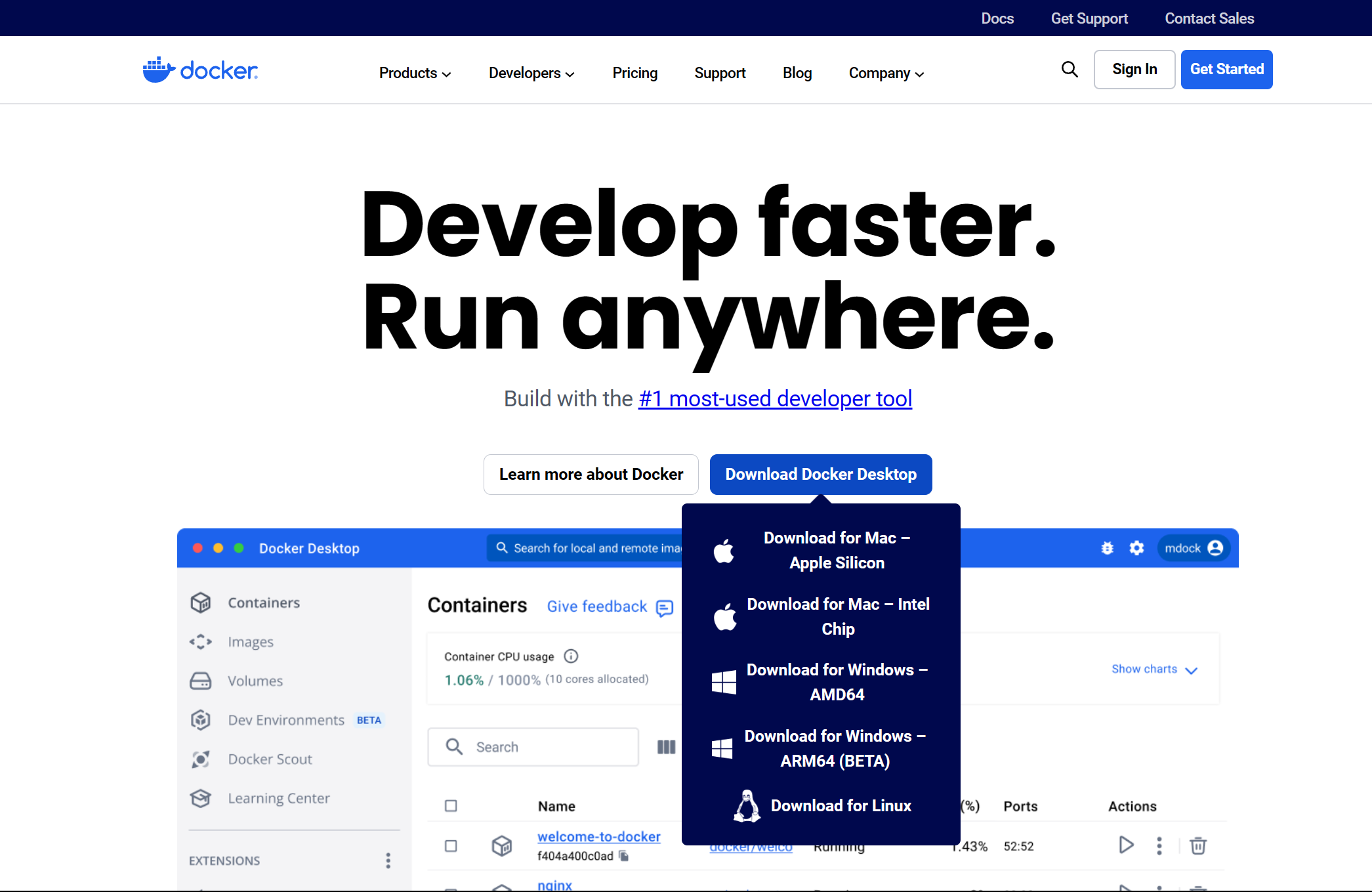Click the Docker Scout label in sidebar
This screenshot has height=892, width=1372.
point(270,759)
